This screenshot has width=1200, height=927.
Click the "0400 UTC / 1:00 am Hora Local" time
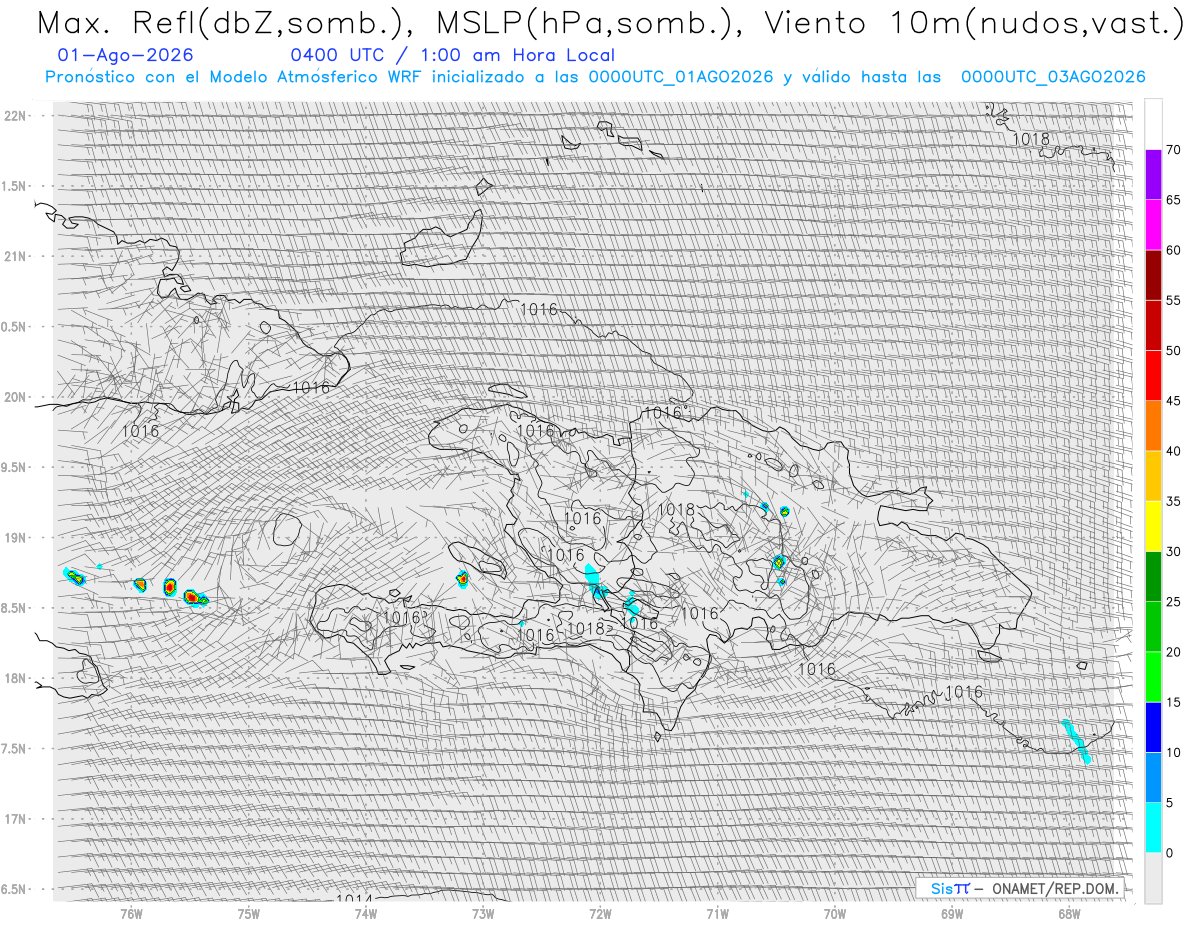[x=452, y=55]
